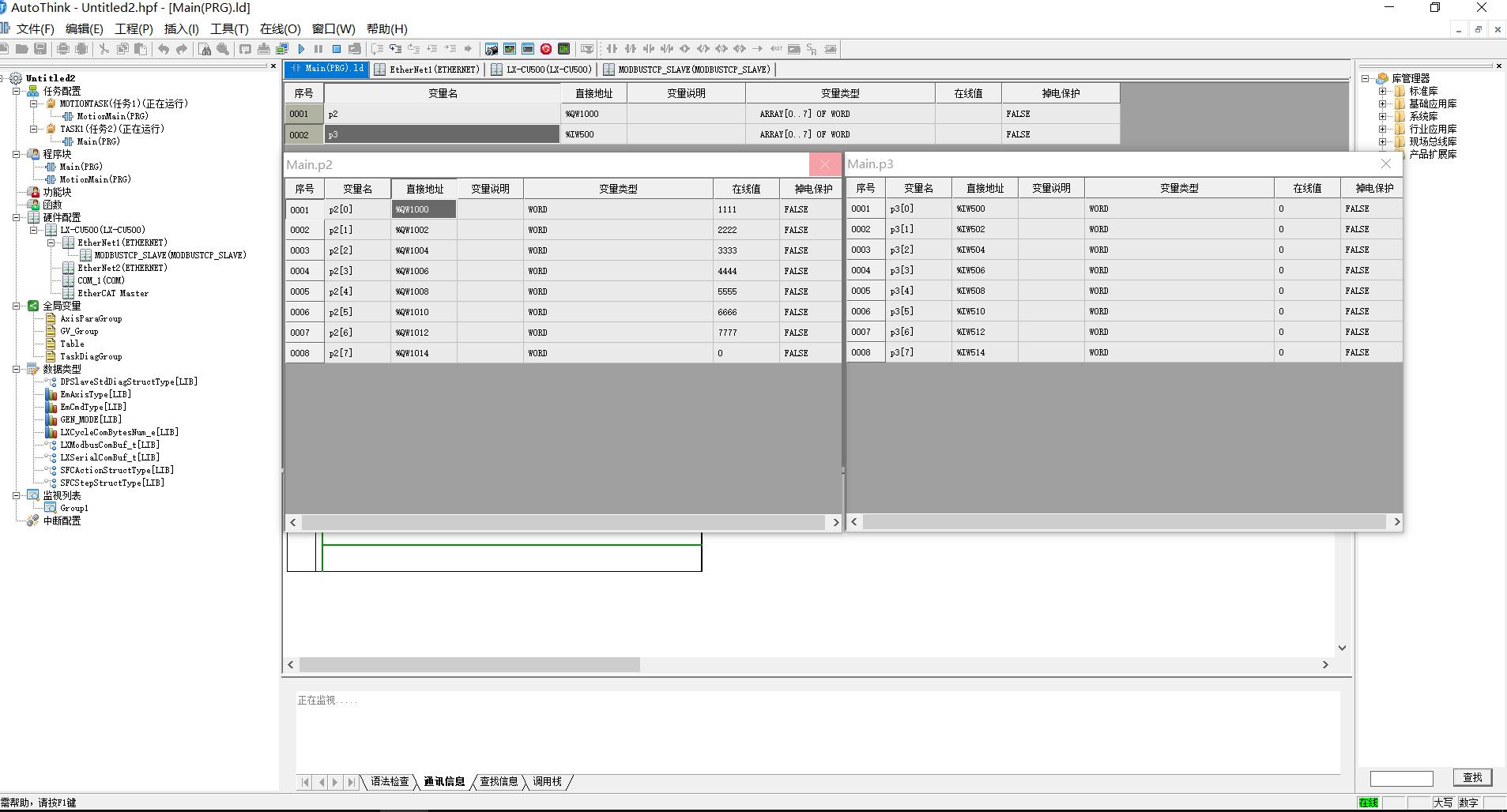Close the Main.p3 watch window
The image size is (1507, 812).
pyautogui.click(x=1385, y=164)
